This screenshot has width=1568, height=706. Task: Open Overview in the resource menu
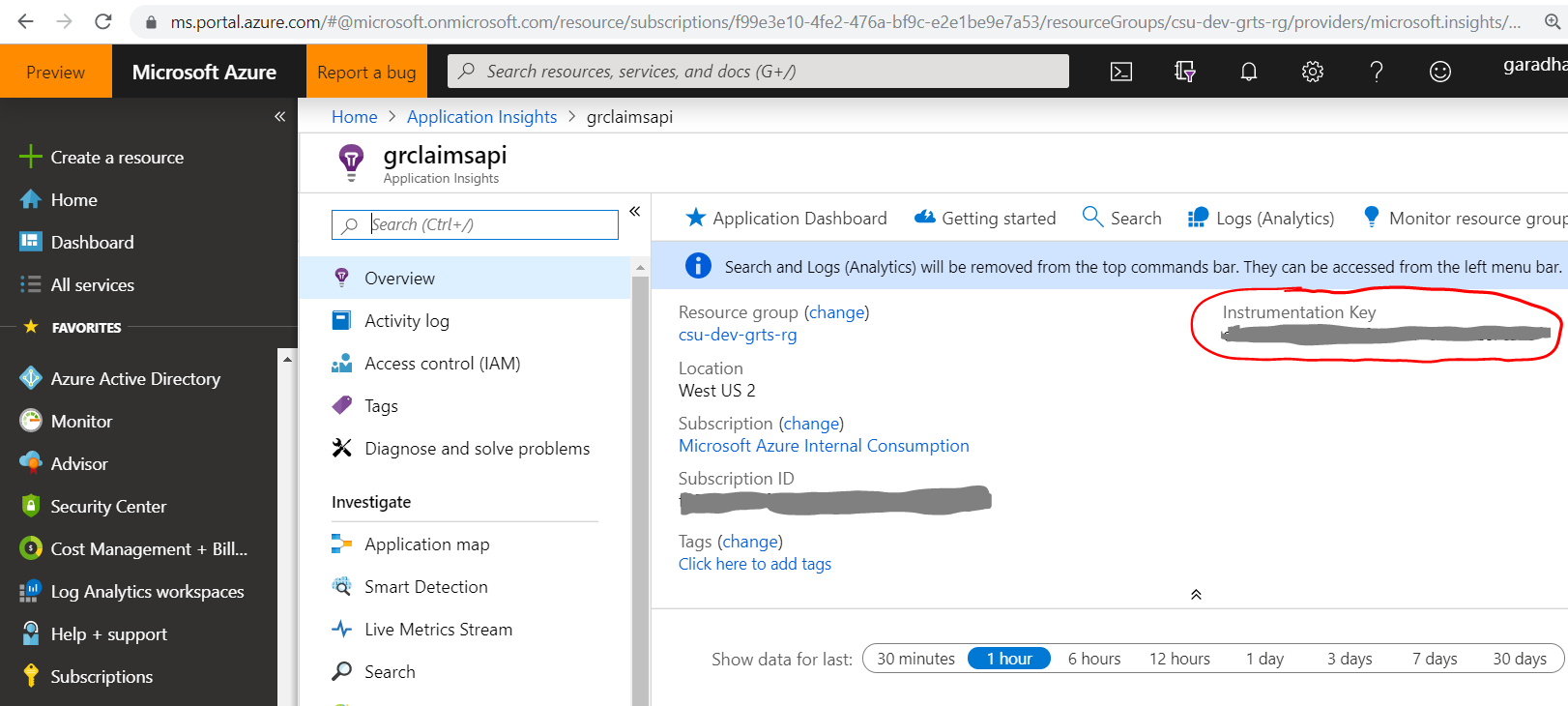click(465, 279)
